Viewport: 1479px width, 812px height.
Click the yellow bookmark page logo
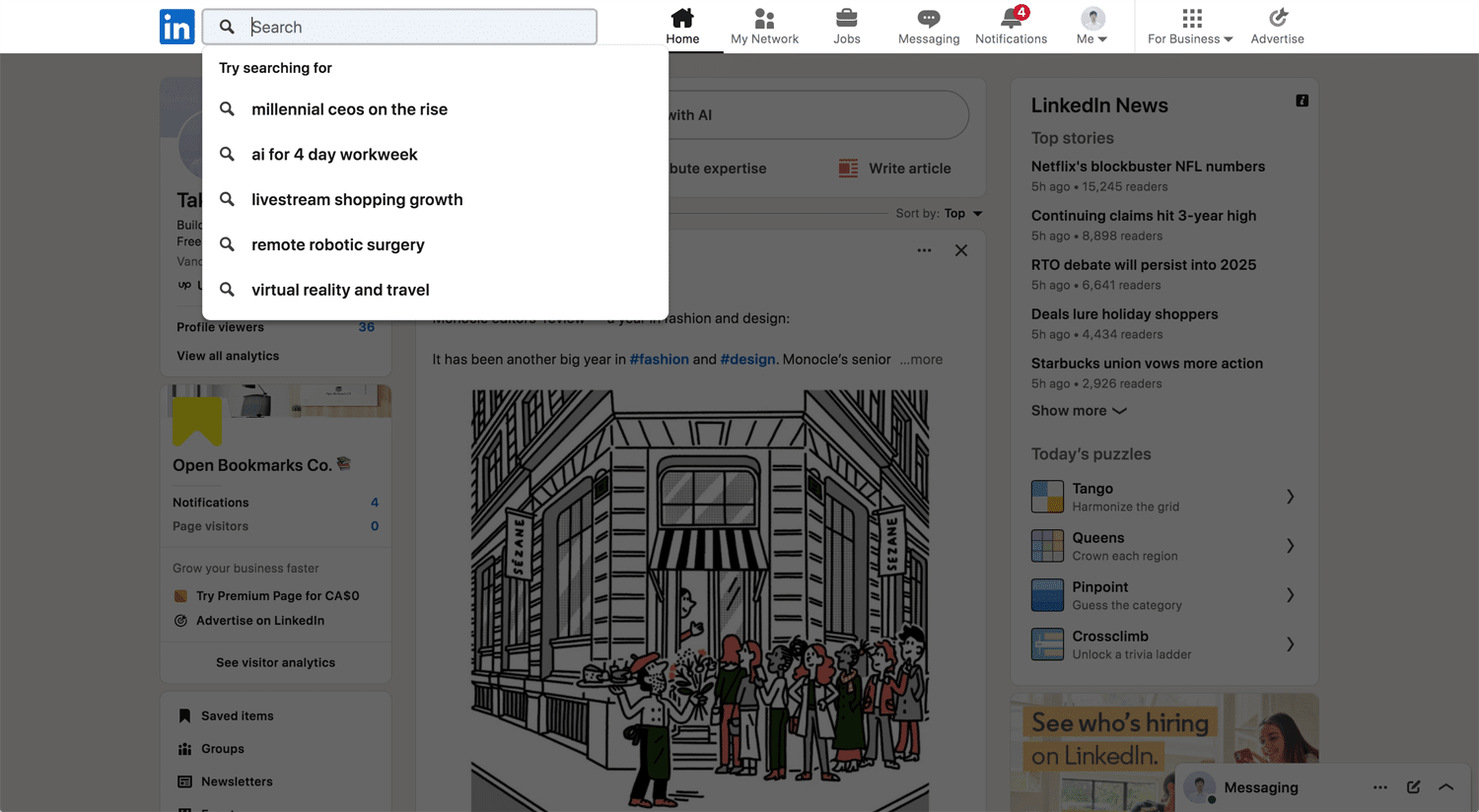point(197,421)
